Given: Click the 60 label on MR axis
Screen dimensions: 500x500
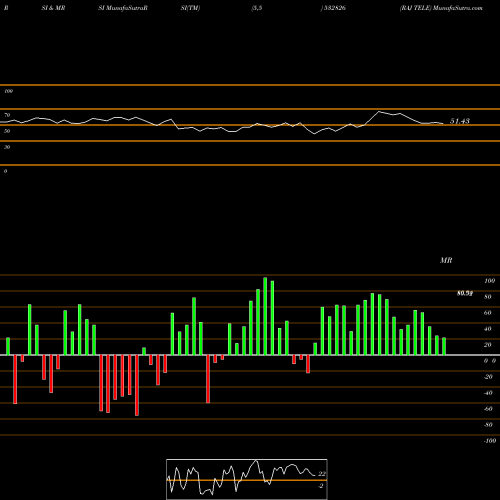Looking at the screenshot, I should [x=487, y=313].
